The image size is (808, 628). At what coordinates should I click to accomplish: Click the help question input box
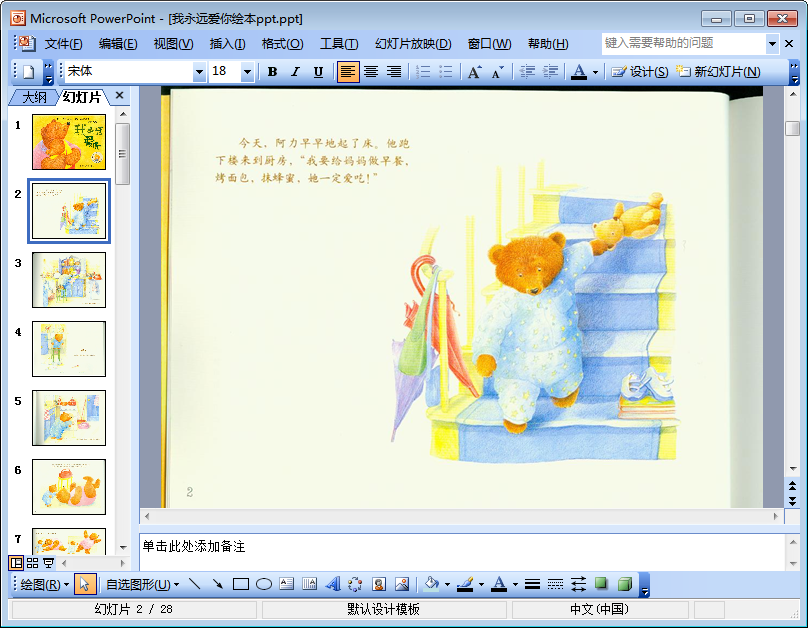click(683, 43)
